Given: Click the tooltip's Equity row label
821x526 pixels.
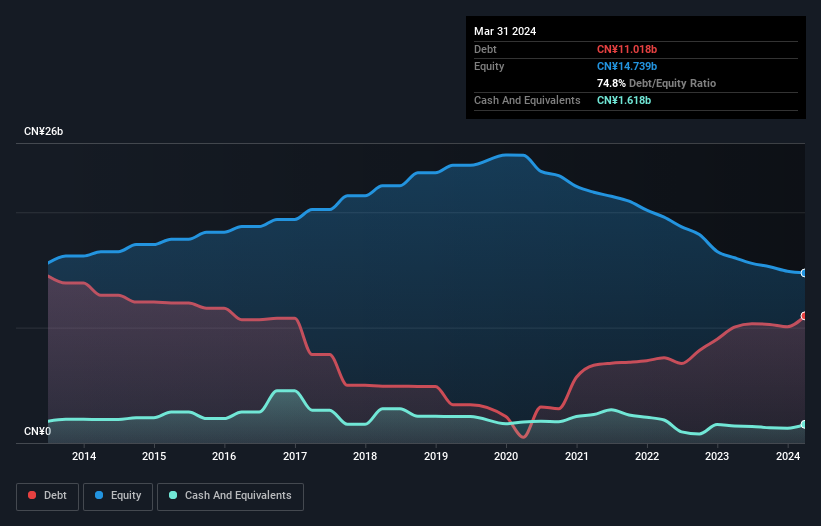Looking at the screenshot, I should (489, 66).
